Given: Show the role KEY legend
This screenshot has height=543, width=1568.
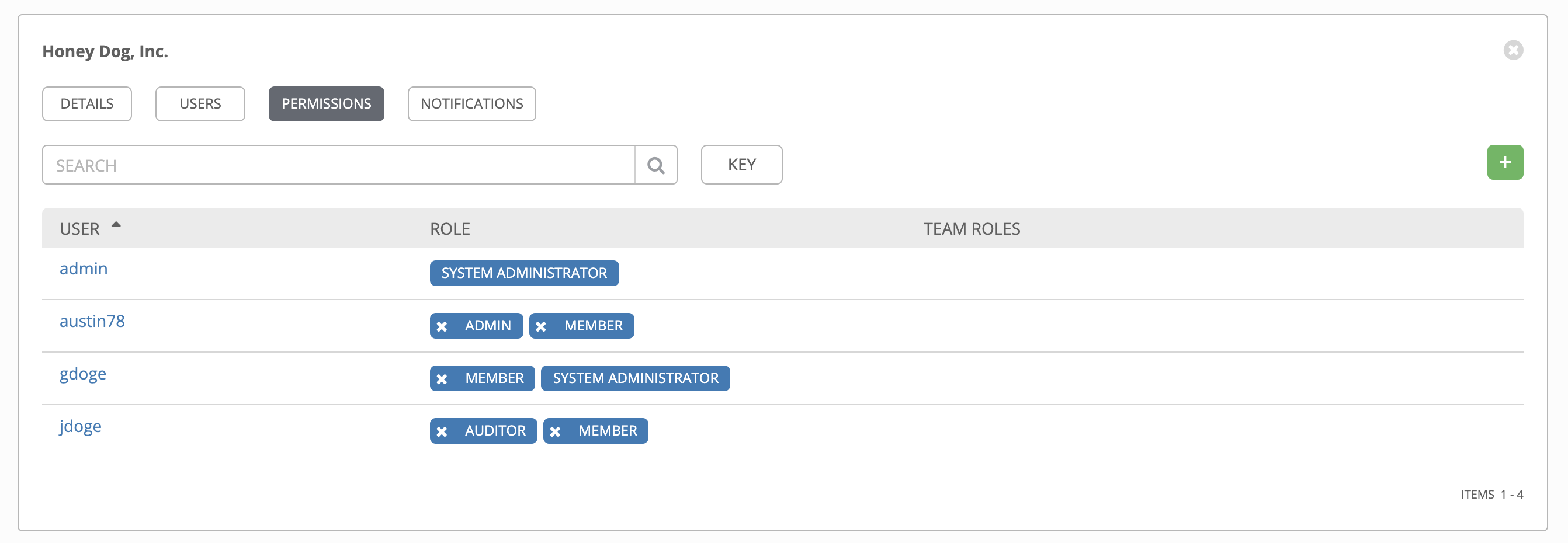Looking at the screenshot, I should [x=741, y=165].
